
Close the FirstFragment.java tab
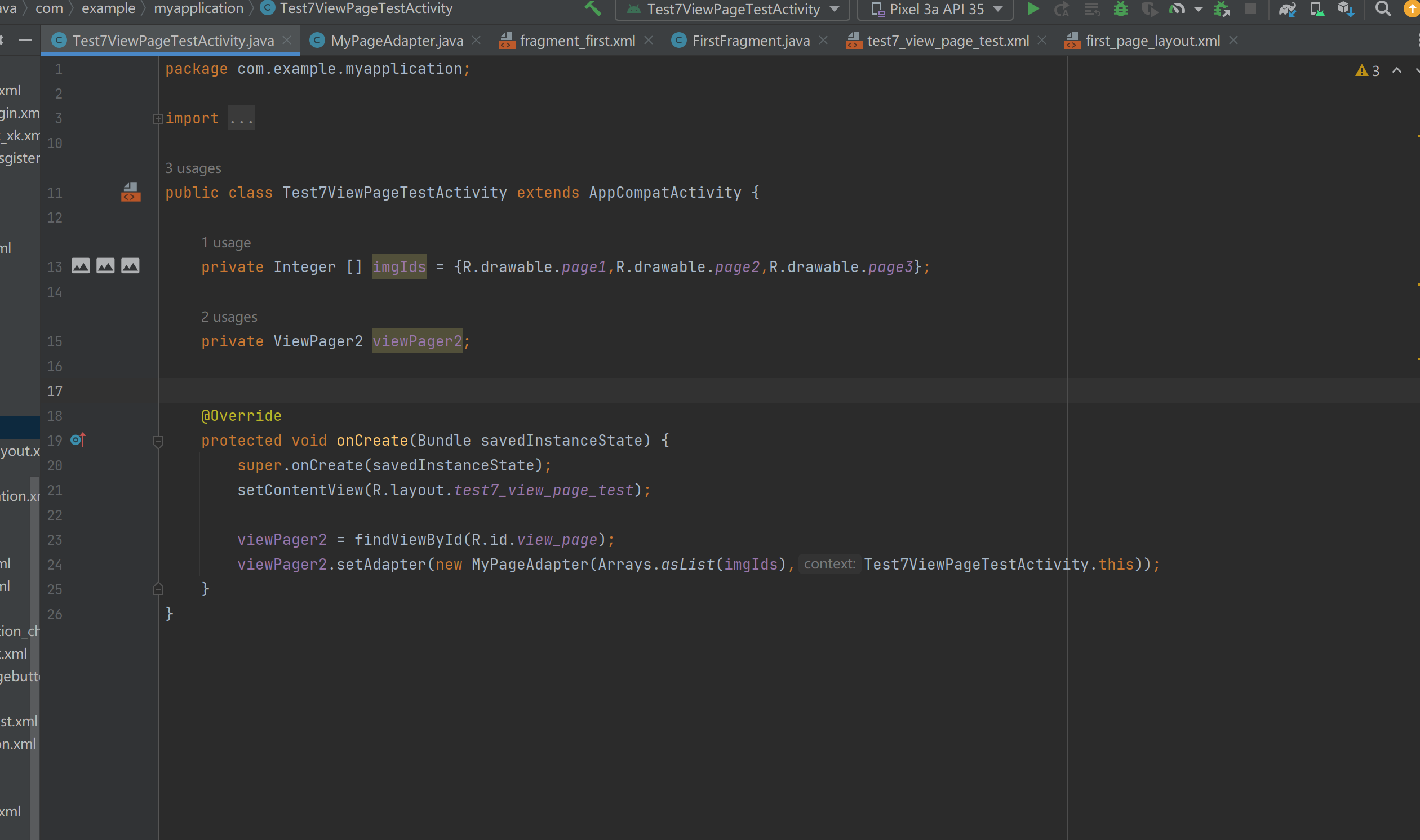(823, 40)
